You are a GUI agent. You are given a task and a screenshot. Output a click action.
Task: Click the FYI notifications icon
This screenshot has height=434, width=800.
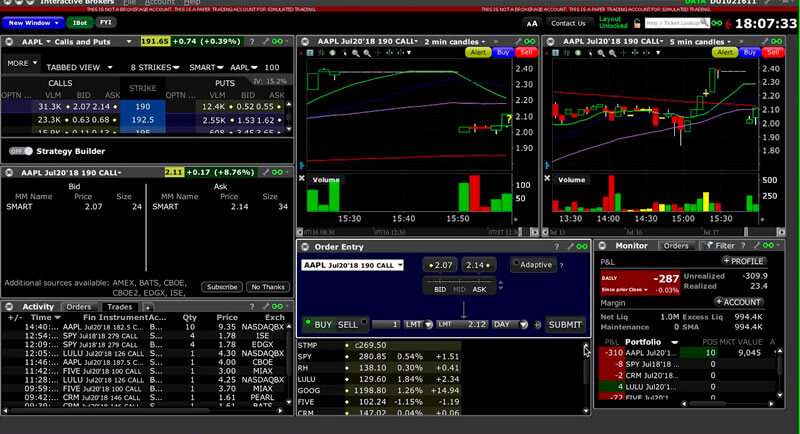point(105,22)
